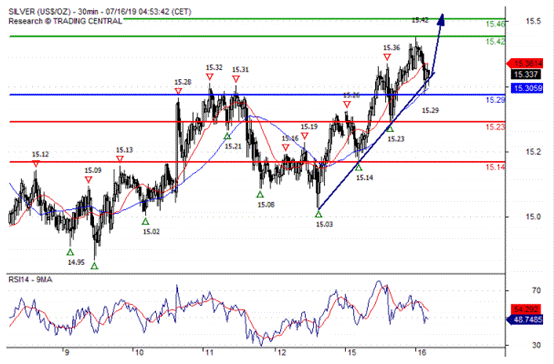Select the red down-triangle marker at 15.32
The width and height of the screenshot is (554, 364).
(210, 77)
